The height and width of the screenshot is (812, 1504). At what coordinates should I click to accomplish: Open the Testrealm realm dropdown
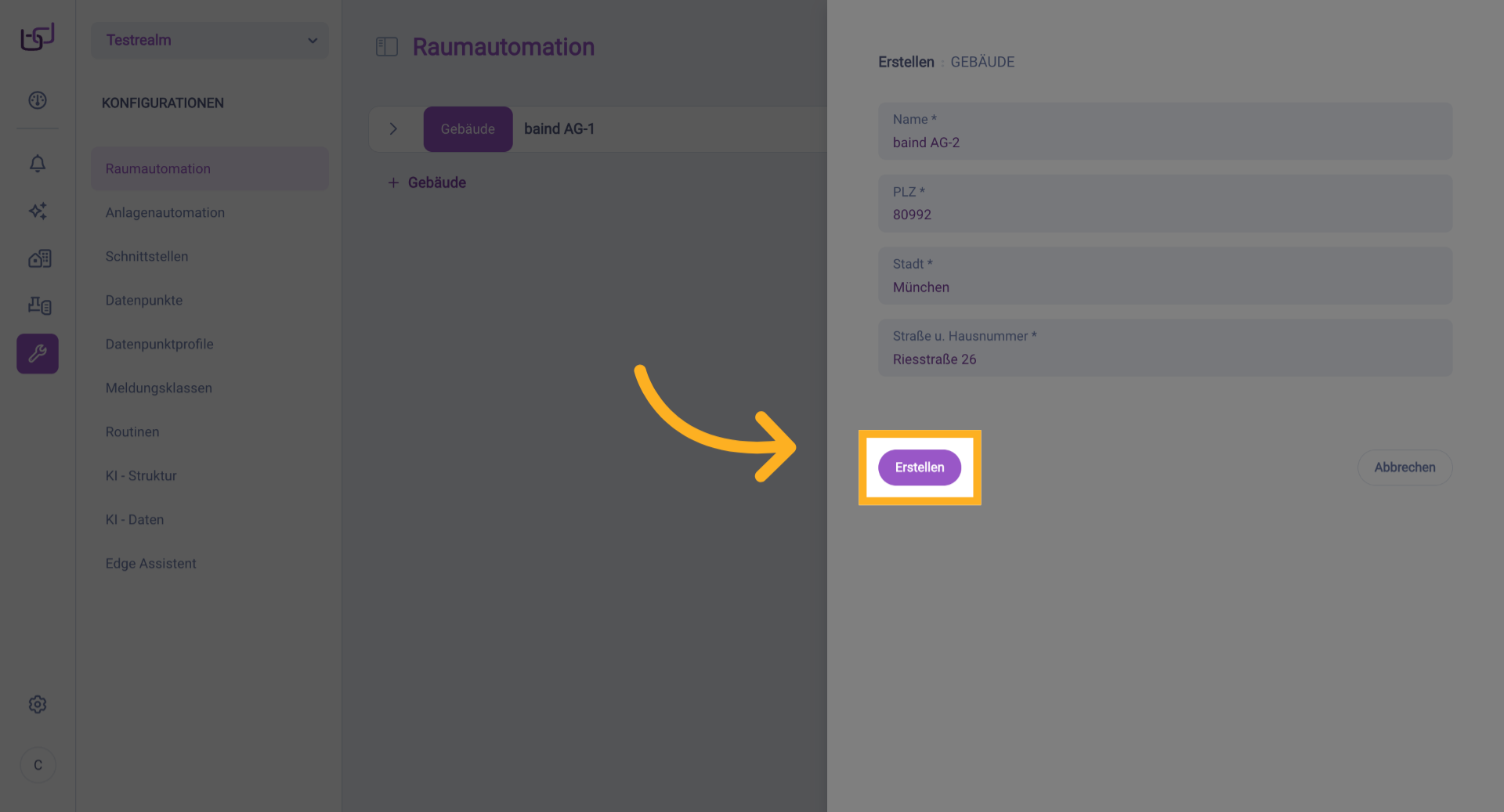(x=210, y=40)
